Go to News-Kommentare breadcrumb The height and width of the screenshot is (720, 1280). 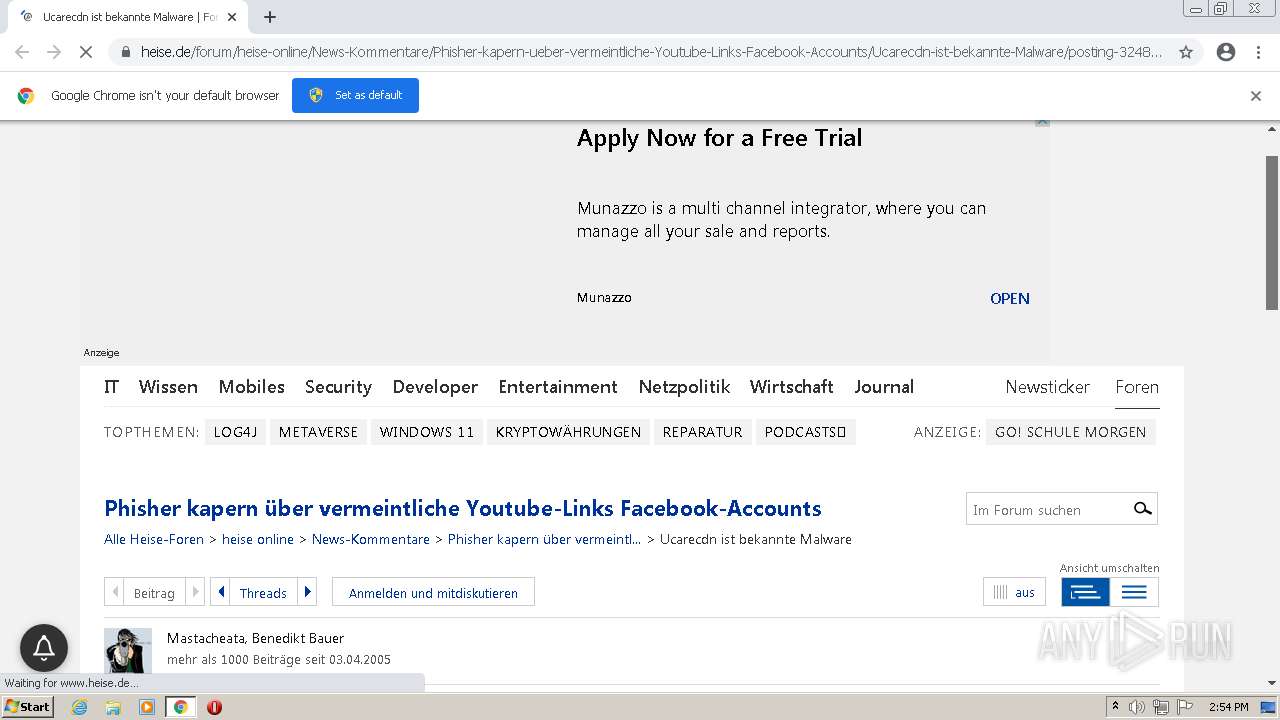[371, 539]
